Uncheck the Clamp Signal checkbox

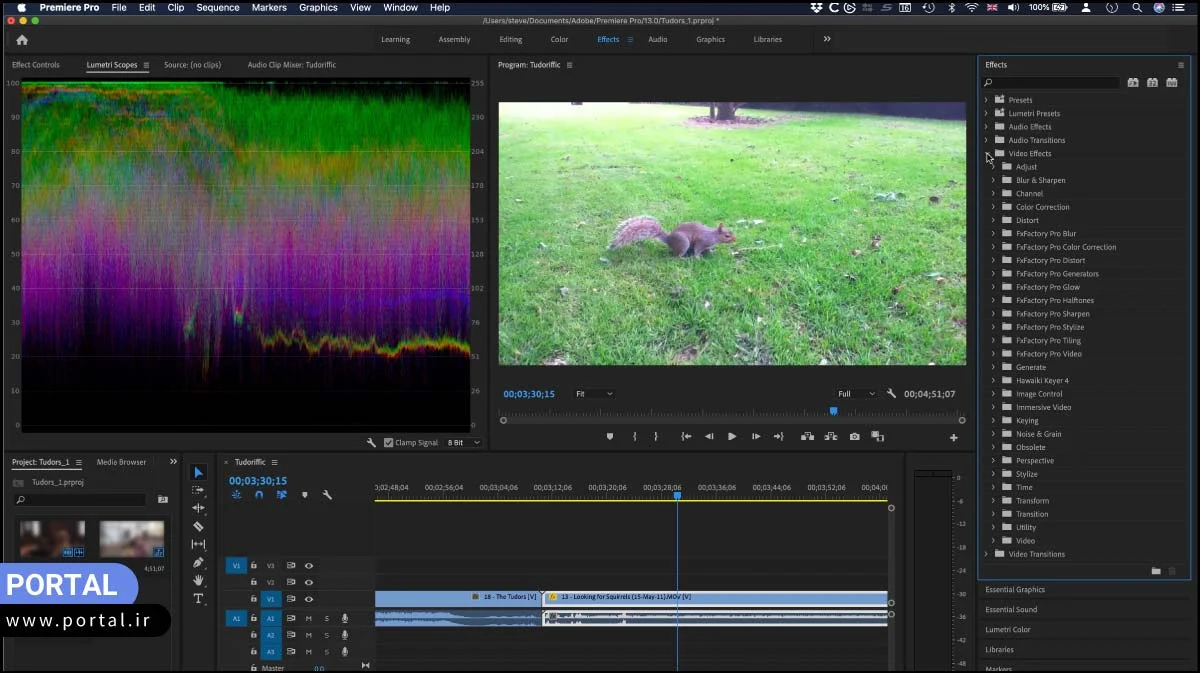(x=389, y=442)
